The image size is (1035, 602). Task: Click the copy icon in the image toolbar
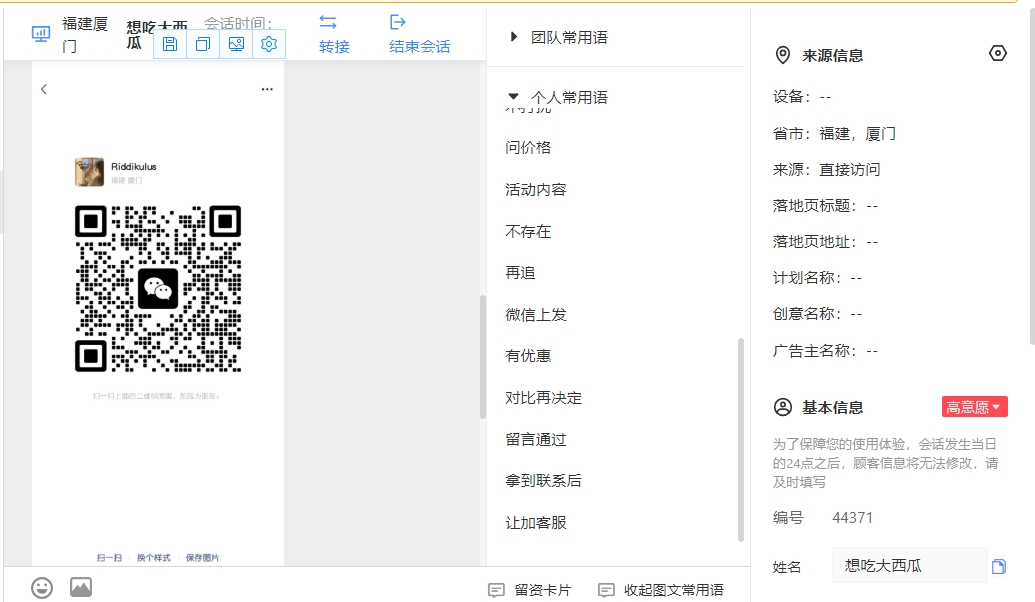203,44
